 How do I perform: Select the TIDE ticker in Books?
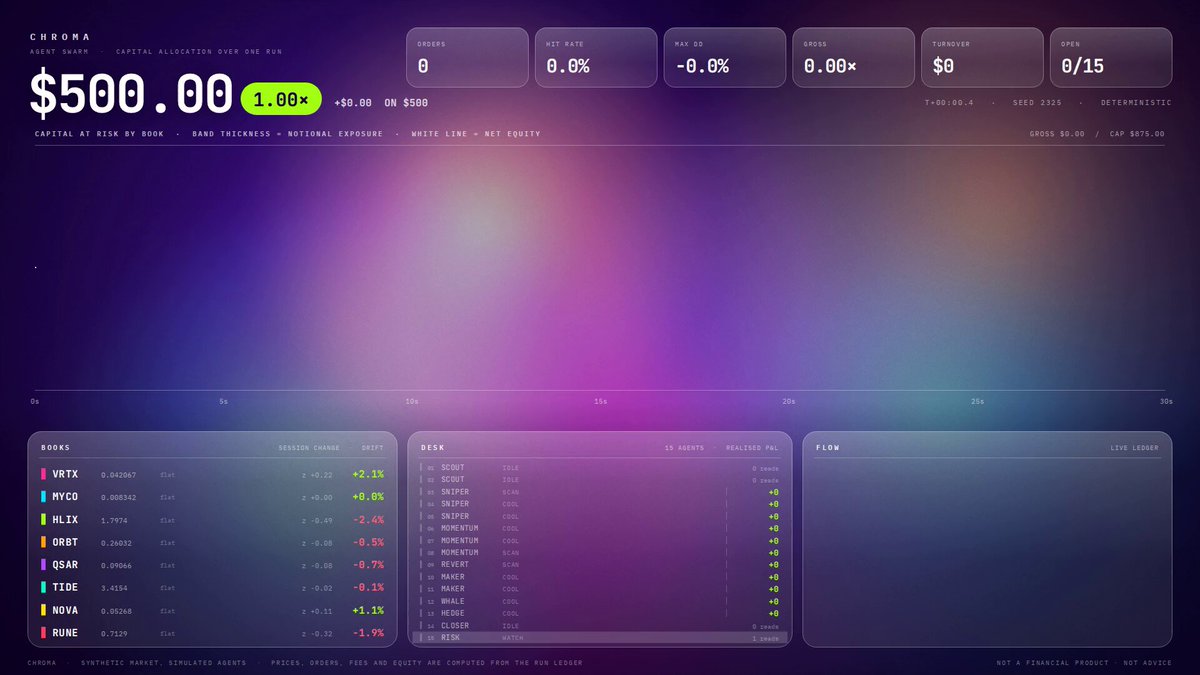65,588
